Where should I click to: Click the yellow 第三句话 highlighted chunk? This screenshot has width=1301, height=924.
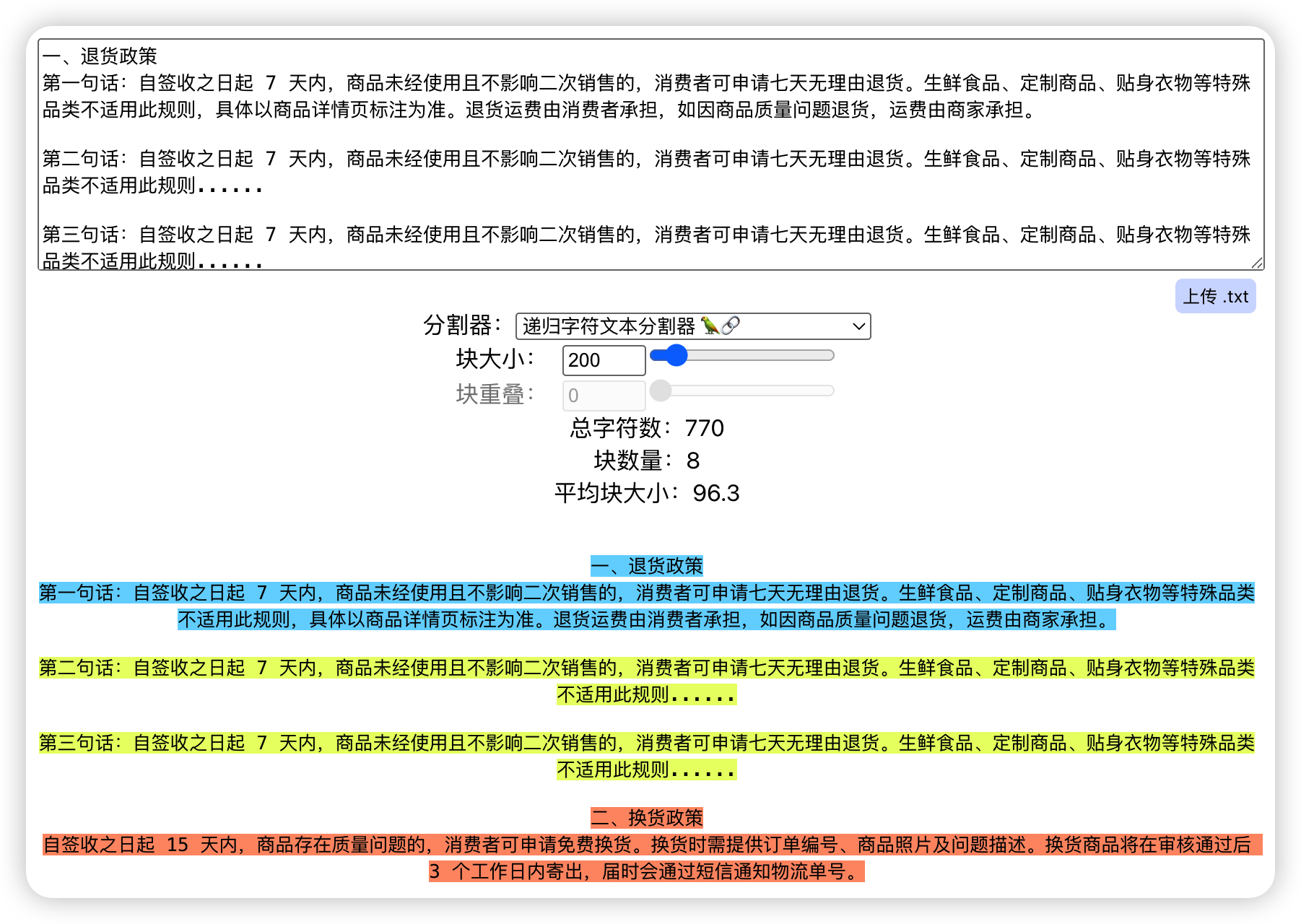(646, 744)
